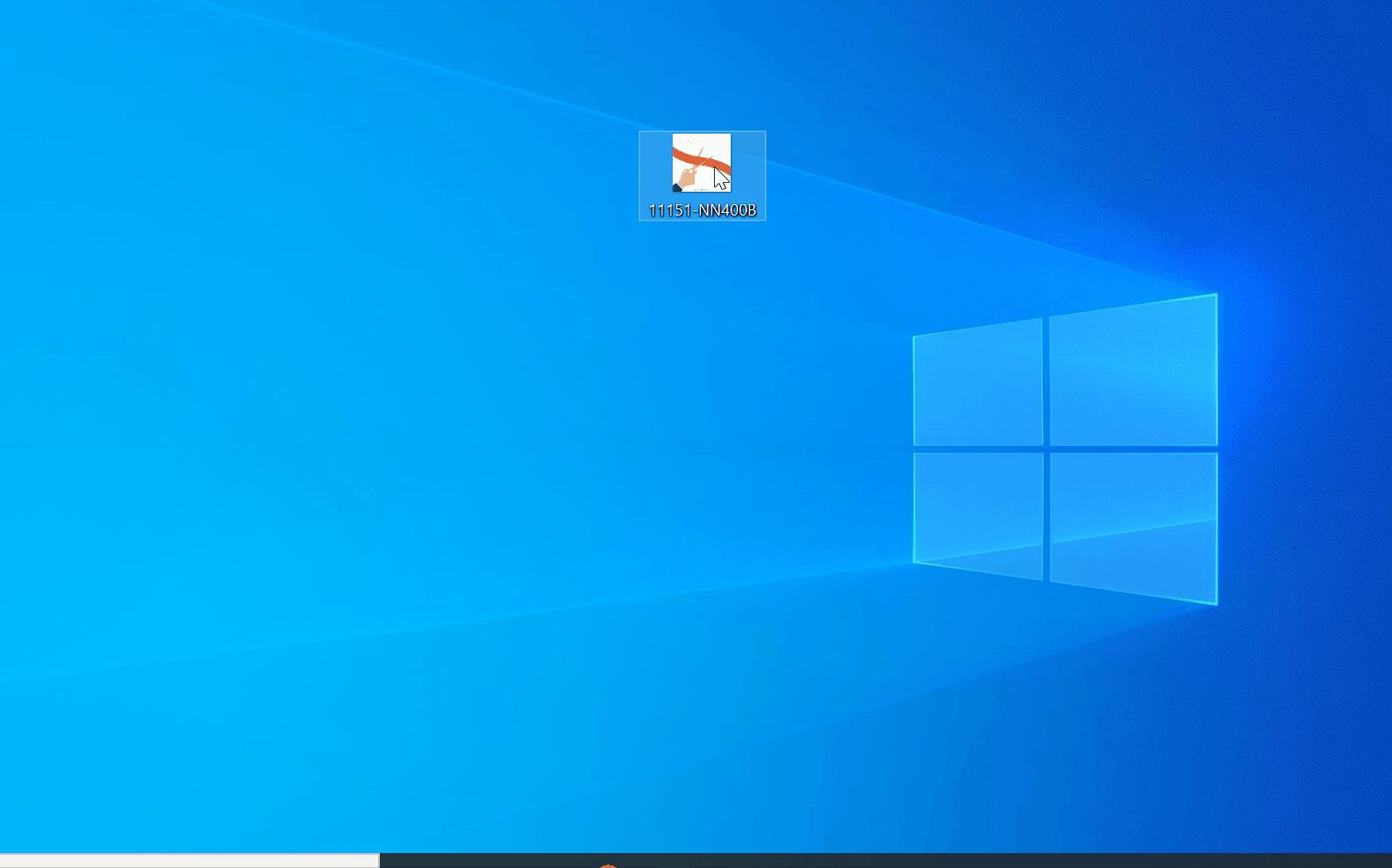Screen dimensions: 1392x868
Task: Click the top-left pane of Windows logo wallpaper
Action: pyautogui.click(x=978, y=383)
